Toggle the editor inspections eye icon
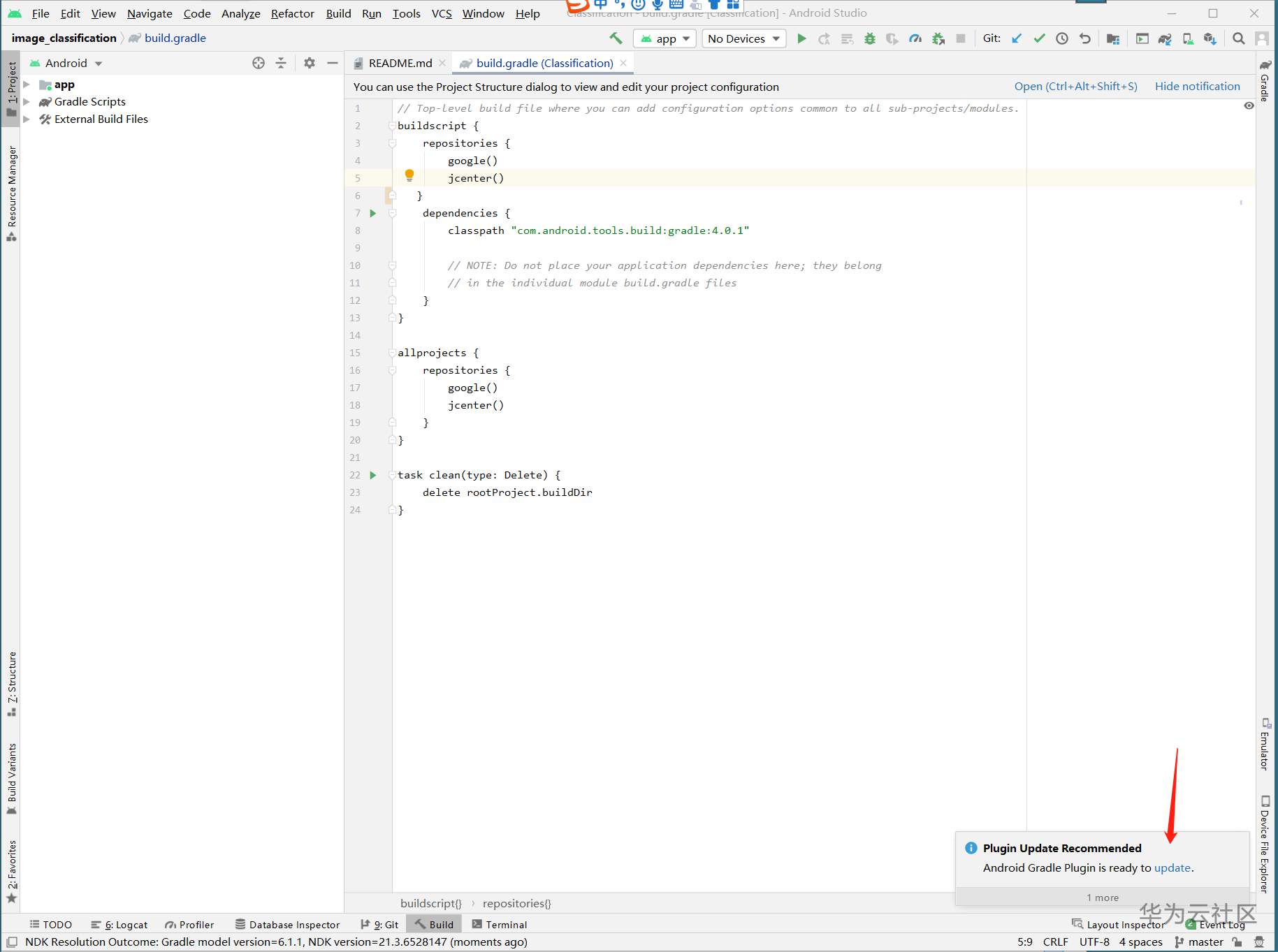The width and height of the screenshot is (1278, 952). point(1249,106)
